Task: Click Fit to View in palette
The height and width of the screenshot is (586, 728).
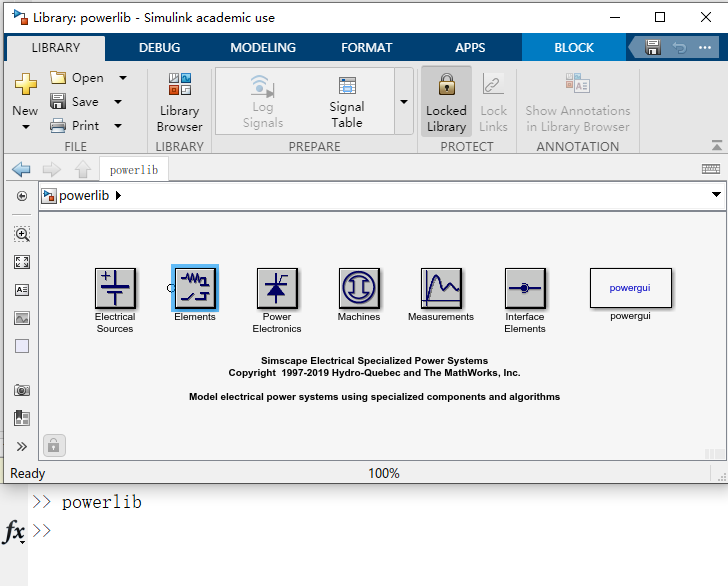Action: click(x=22, y=262)
